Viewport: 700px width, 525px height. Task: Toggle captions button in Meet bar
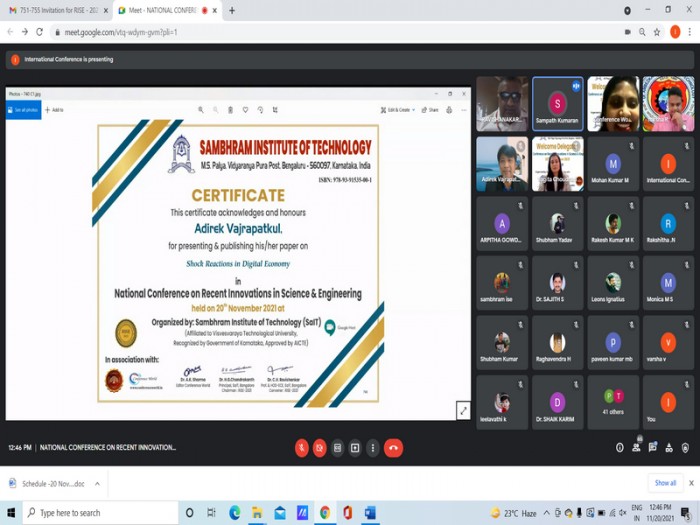coord(338,448)
